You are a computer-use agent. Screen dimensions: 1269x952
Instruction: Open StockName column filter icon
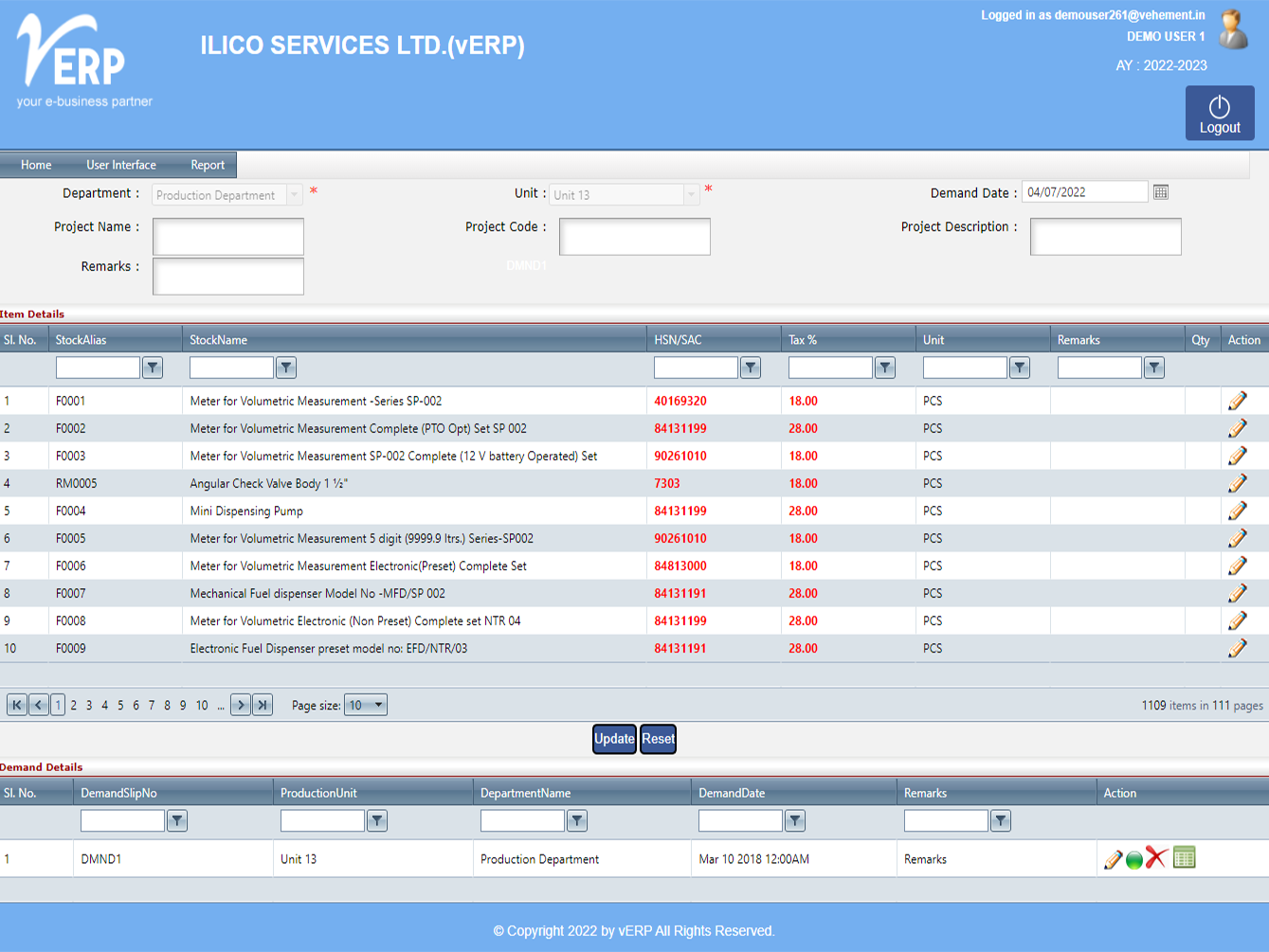point(286,368)
